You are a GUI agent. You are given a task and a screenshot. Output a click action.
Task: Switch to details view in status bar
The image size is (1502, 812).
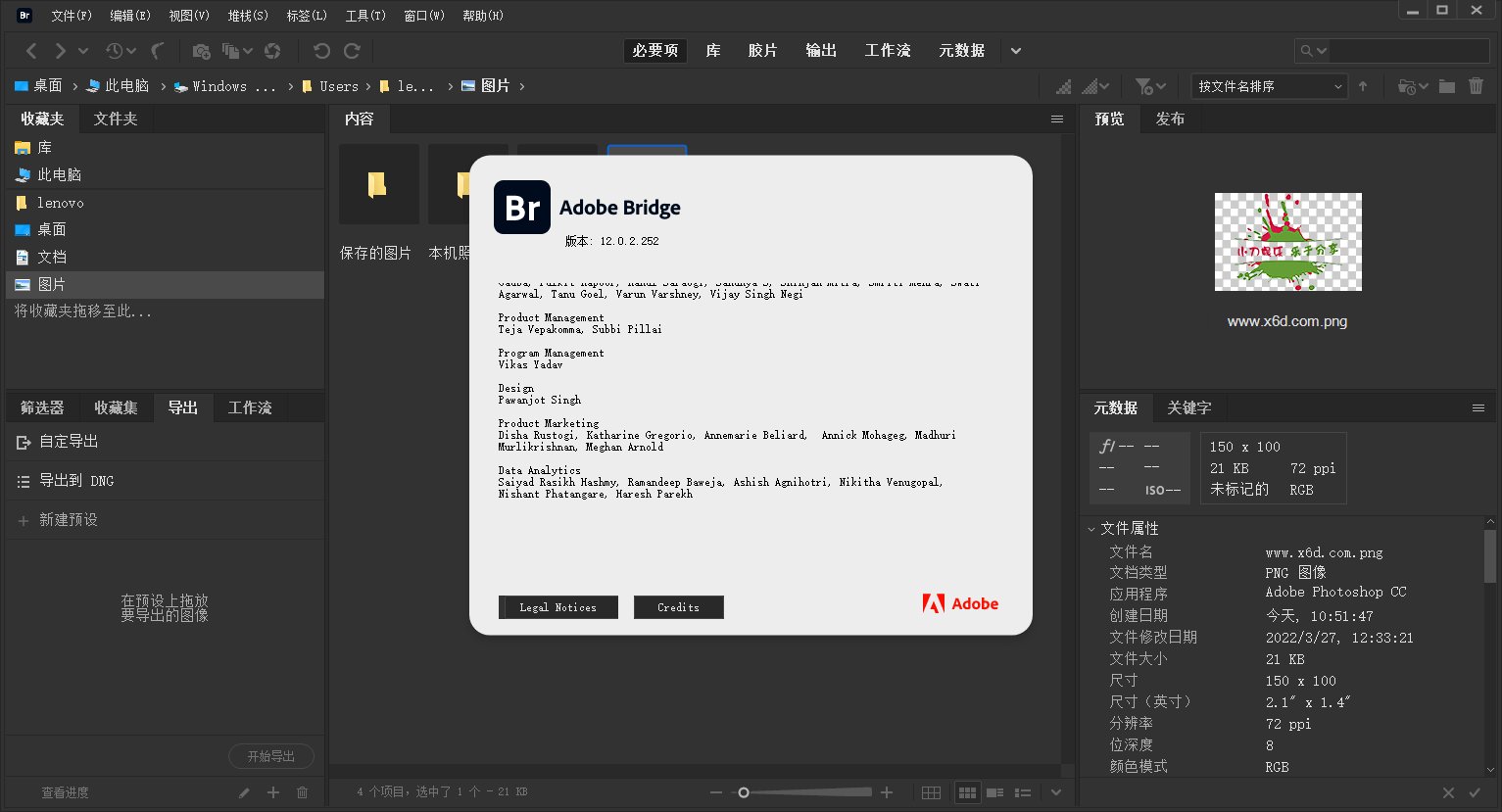(994, 791)
